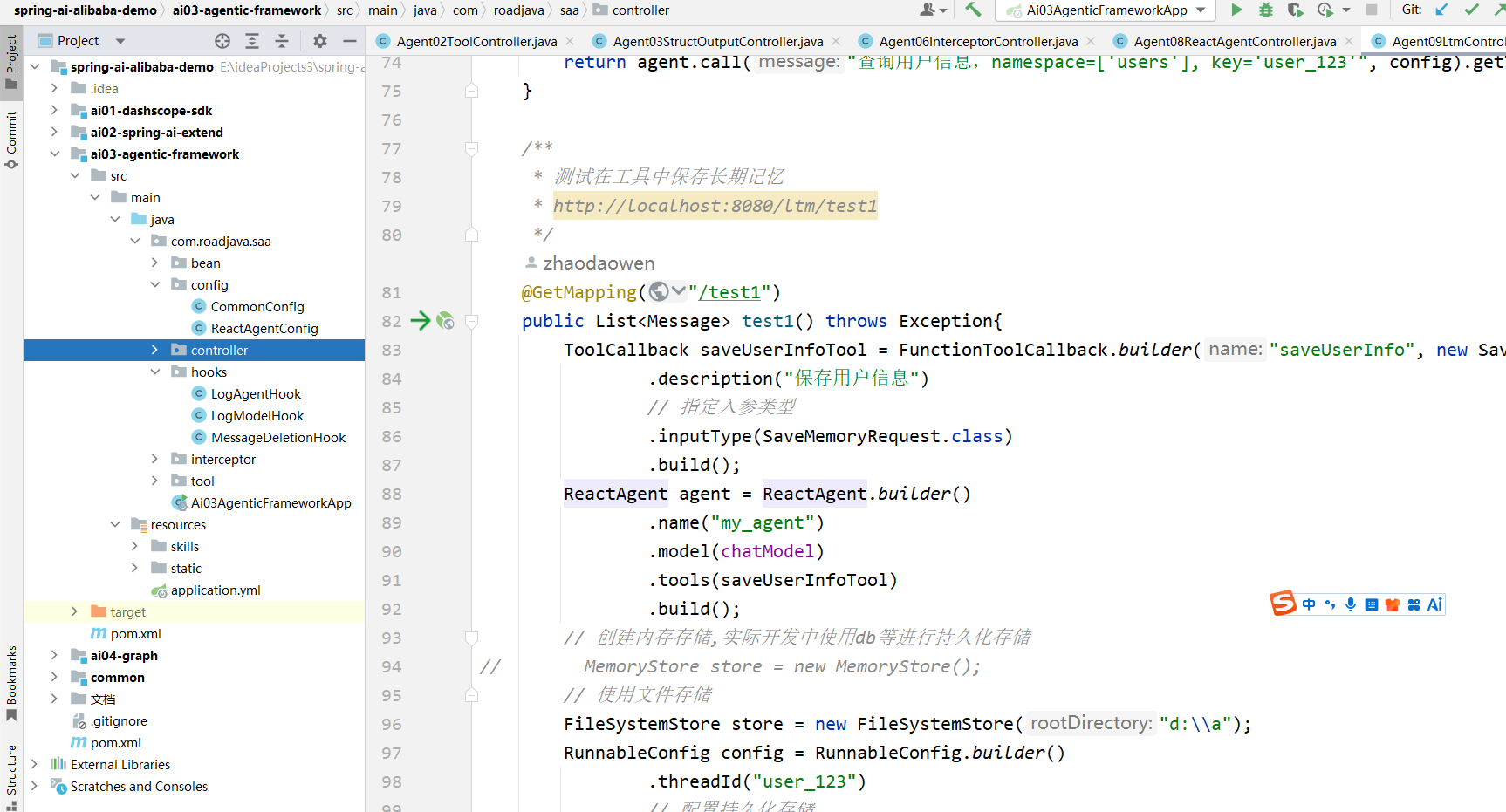Click the Sogou AI assistant icon

[x=1434, y=604]
